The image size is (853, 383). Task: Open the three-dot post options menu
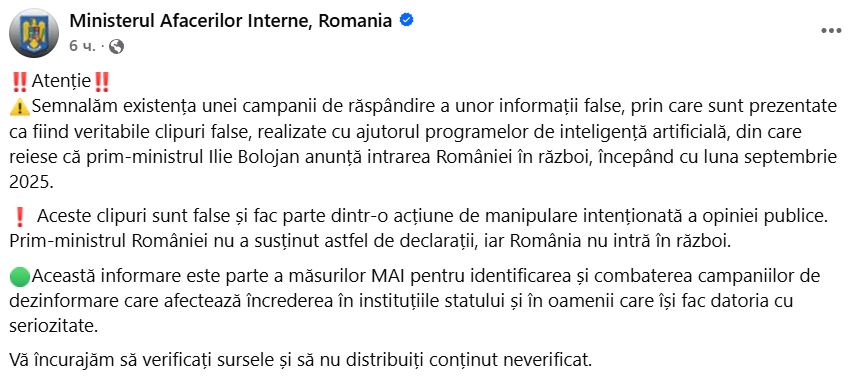coord(831,32)
